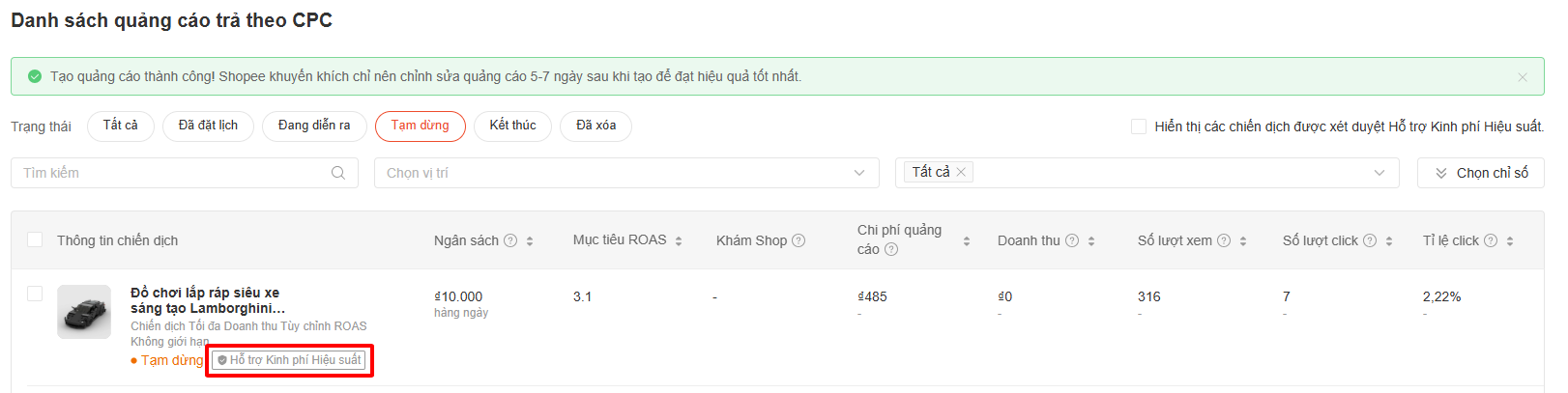Click help icon next to Doanh thu
Viewport: 1568px width, 393px height.
pos(1072,240)
